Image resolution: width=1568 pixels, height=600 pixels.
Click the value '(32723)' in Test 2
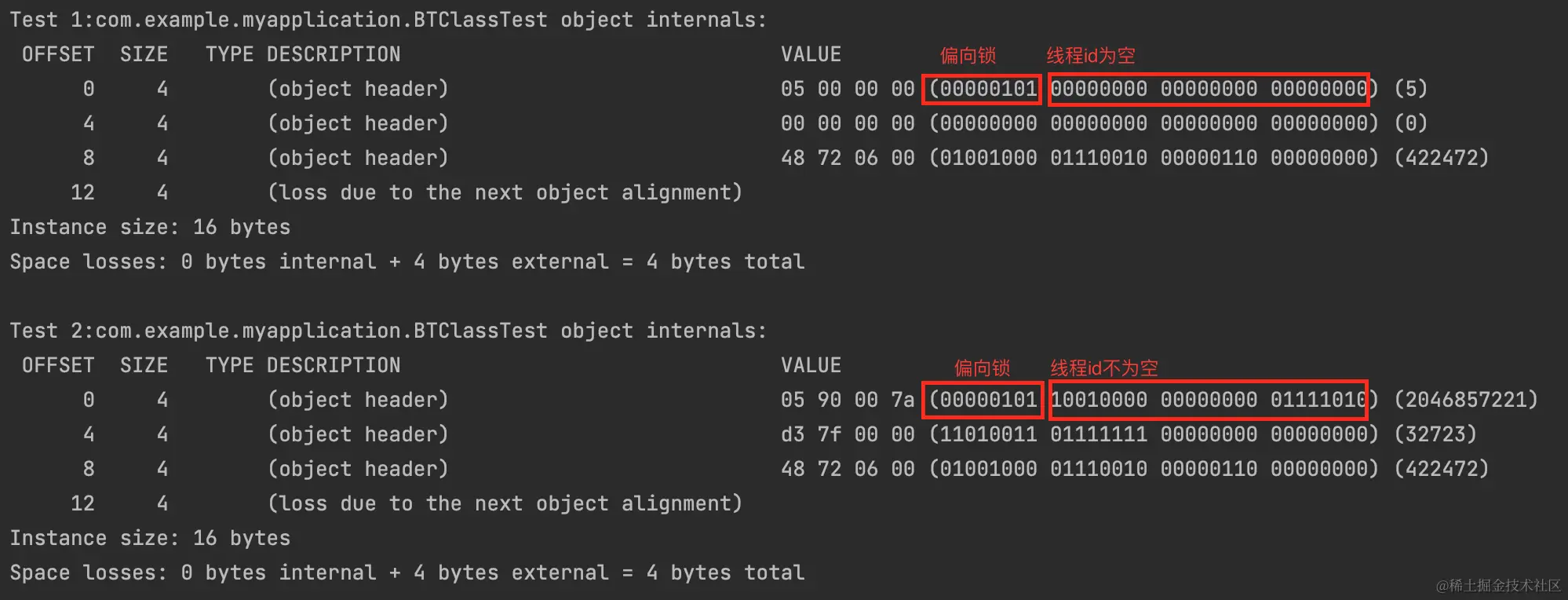click(x=1435, y=434)
